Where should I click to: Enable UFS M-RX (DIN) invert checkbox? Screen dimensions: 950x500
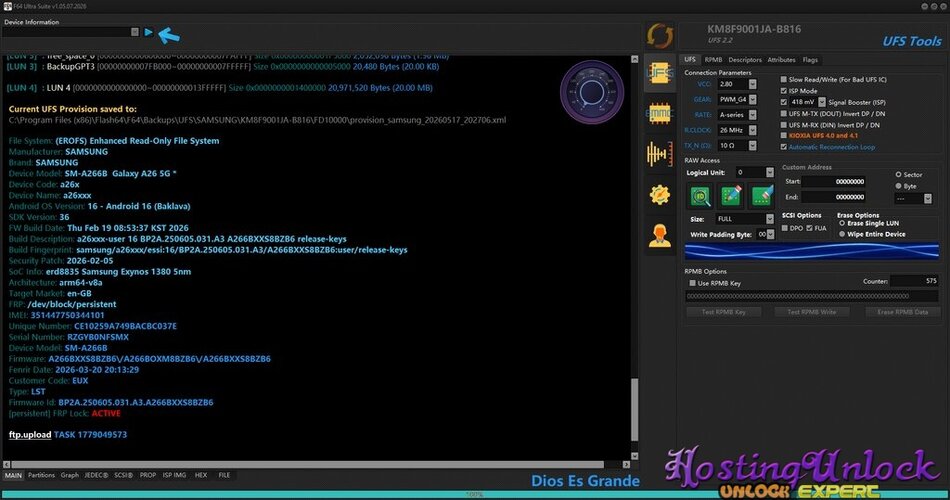(x=783, y=125)
